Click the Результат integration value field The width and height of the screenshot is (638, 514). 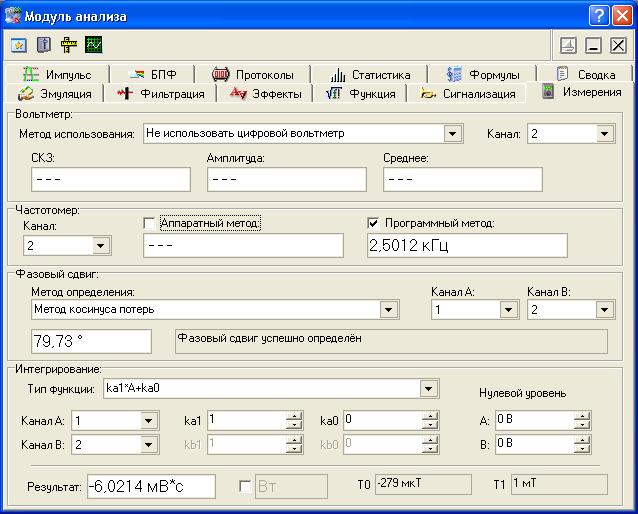[150, 486]
